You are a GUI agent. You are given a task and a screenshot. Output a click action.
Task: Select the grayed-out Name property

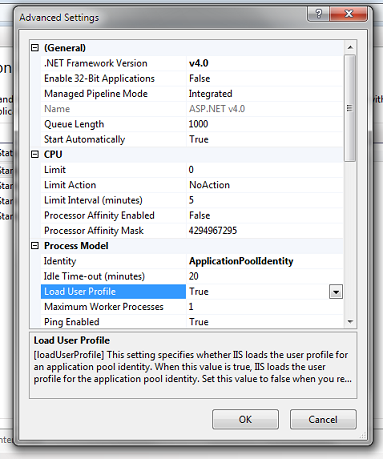pos(113,109)
